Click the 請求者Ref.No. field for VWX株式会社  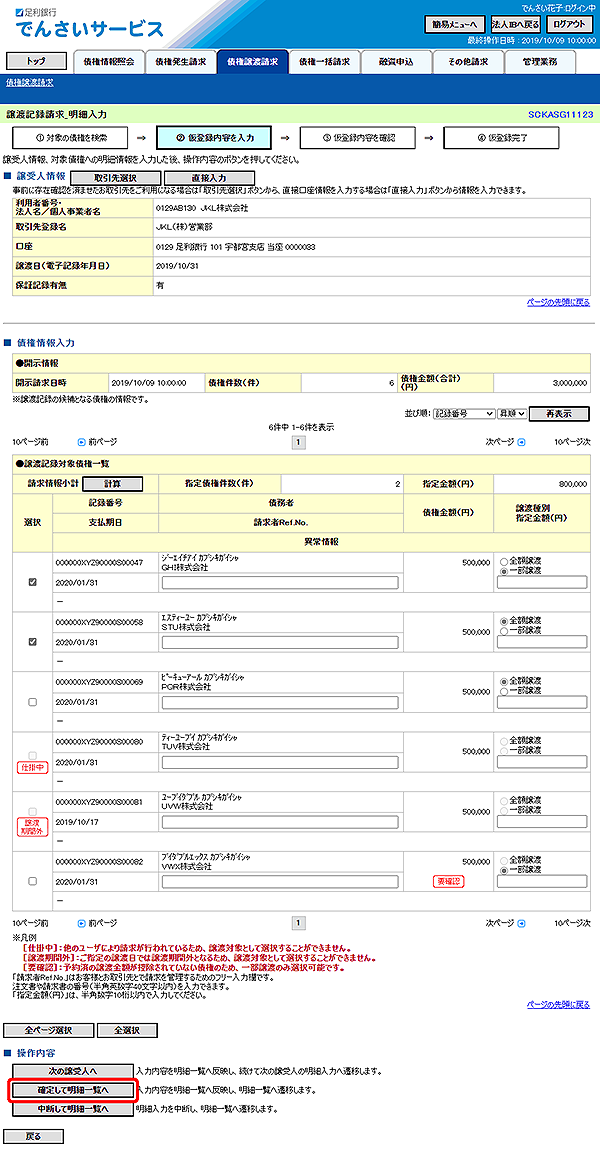tap(281, 882)
